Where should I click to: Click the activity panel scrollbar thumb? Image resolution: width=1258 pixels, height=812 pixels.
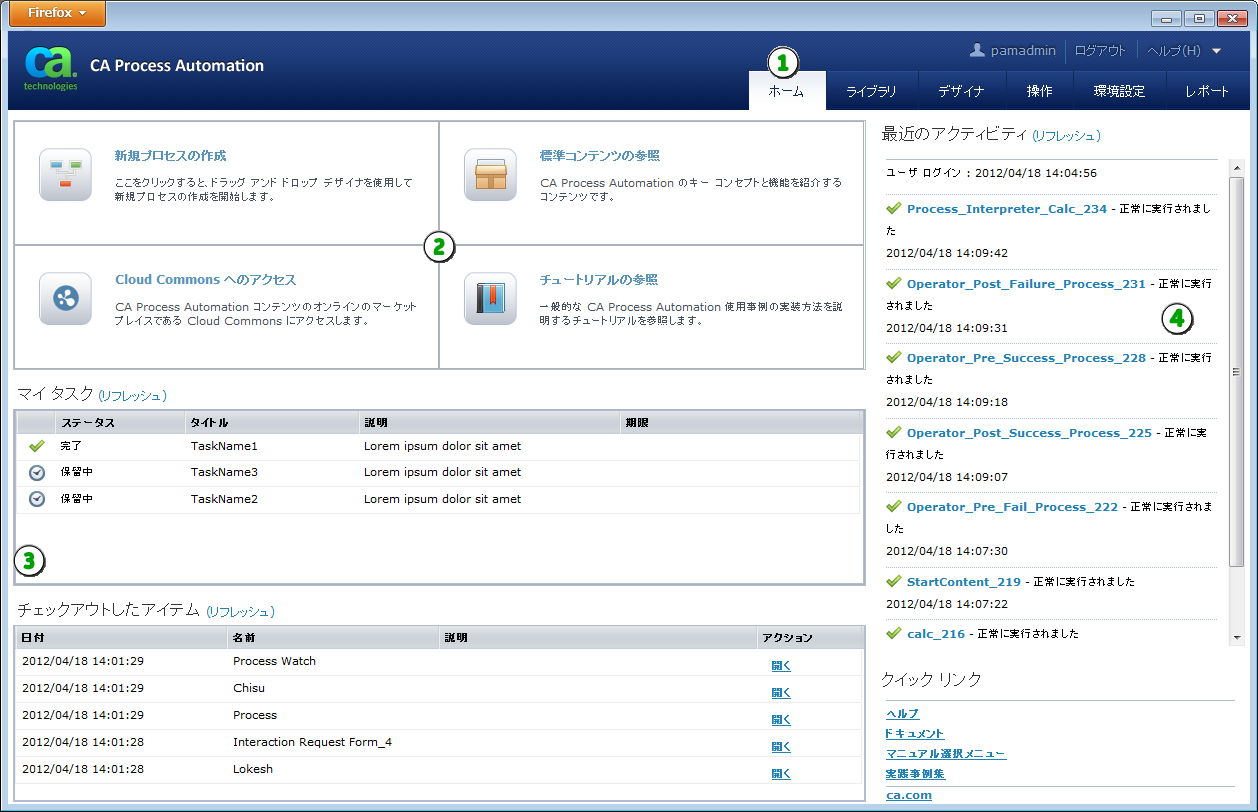[1237, 371]
